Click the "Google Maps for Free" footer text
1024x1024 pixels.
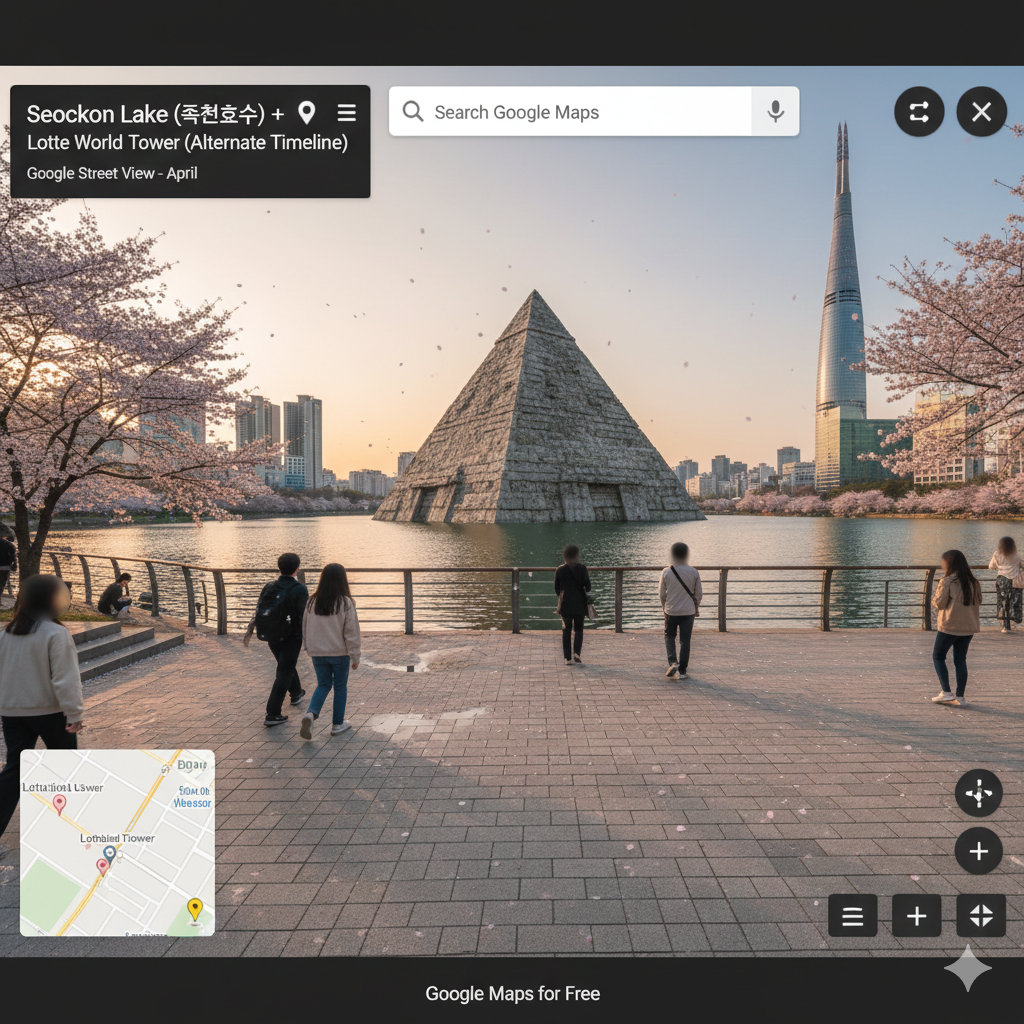[512, 993]
